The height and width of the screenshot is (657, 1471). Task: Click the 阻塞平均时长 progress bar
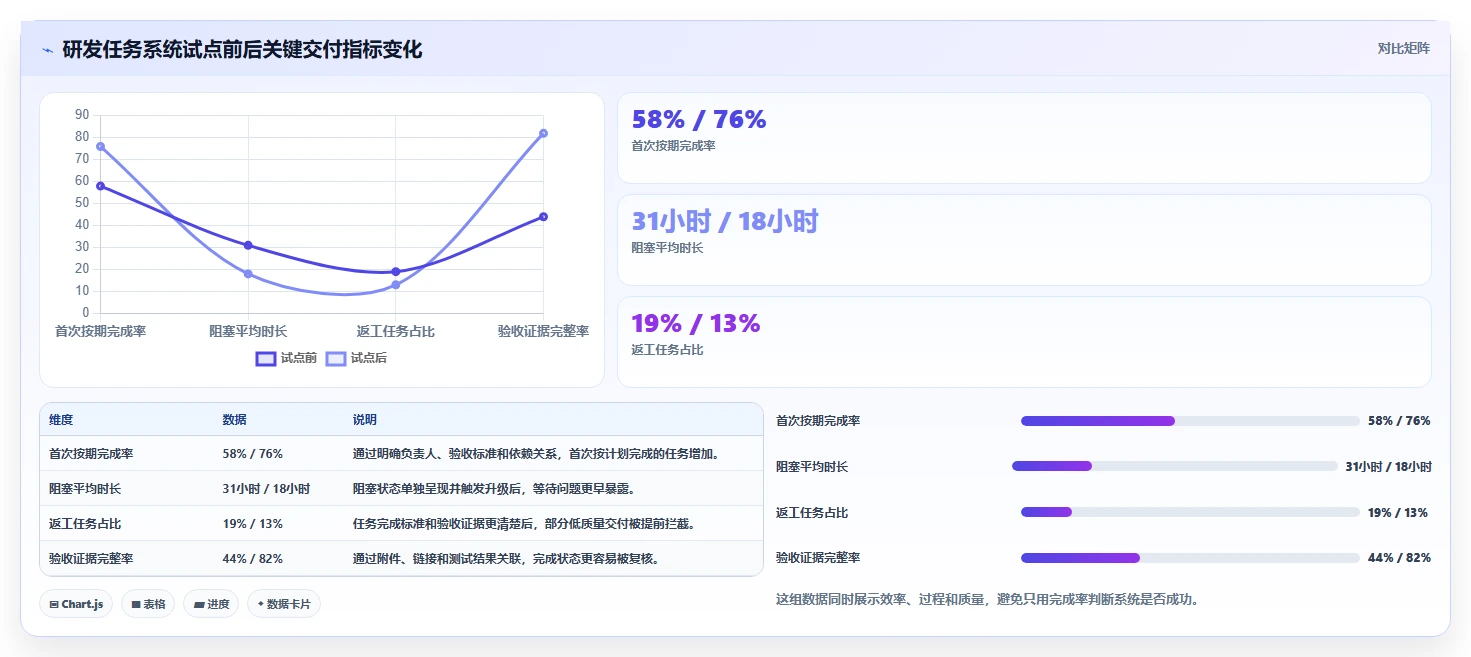coord(1174,466)
